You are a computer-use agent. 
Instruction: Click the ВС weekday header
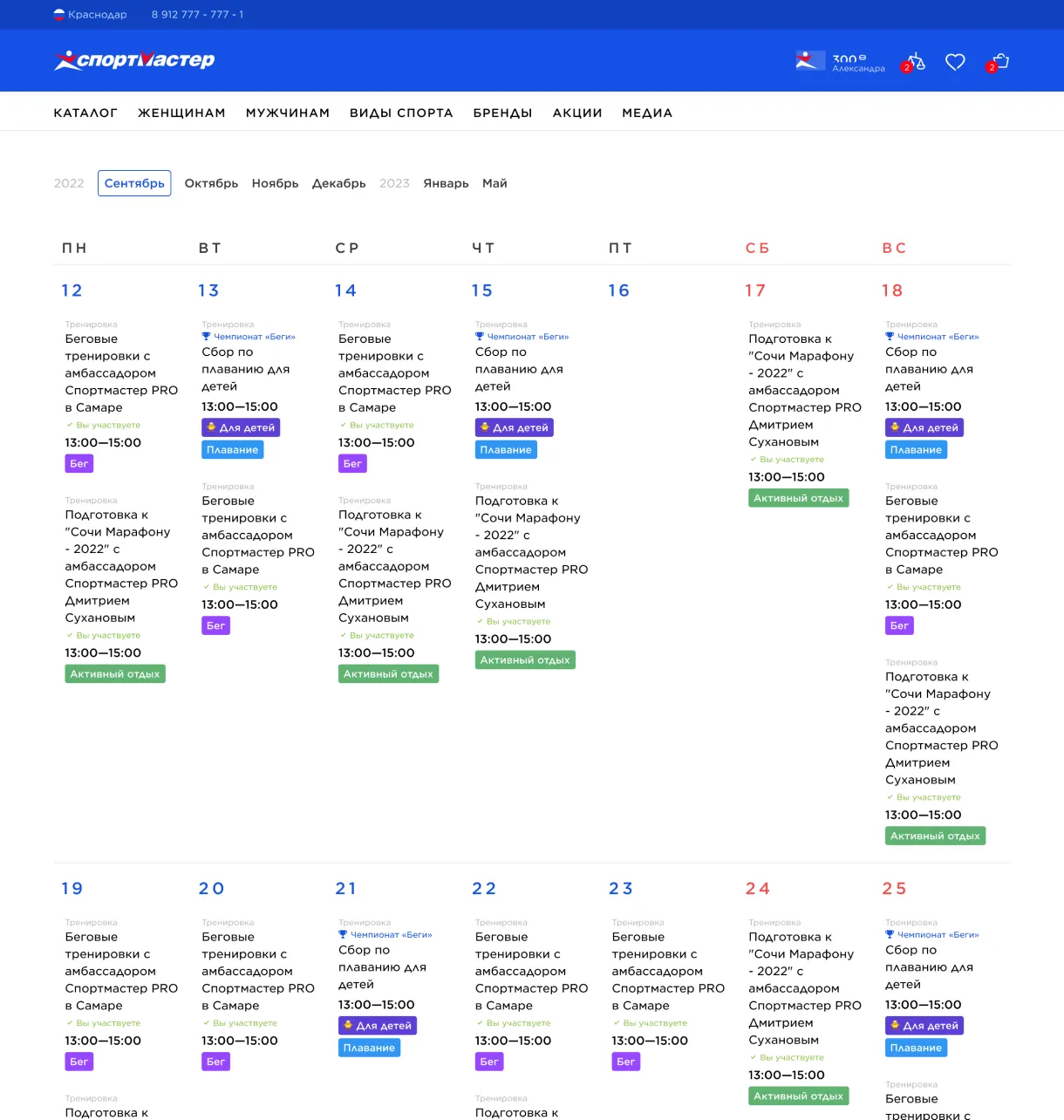894,249
